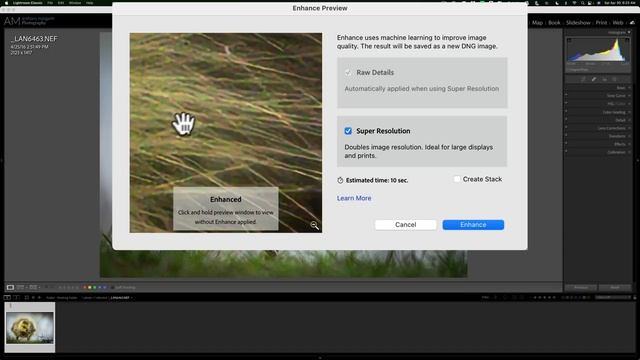Toggle the Detail panel on/off switch
The width and height of the screenshot is (640, 360).
pyautogui.click(x=566, y=120)
